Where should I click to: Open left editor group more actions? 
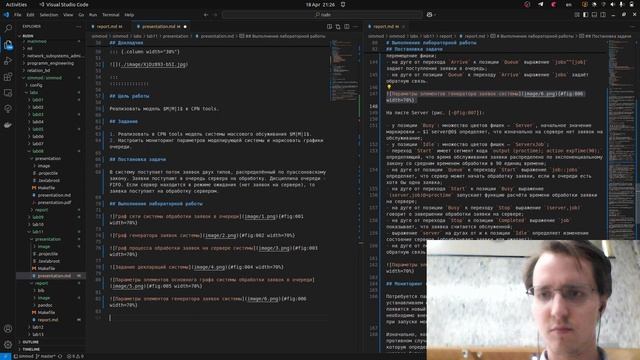(x=356, y=27)
